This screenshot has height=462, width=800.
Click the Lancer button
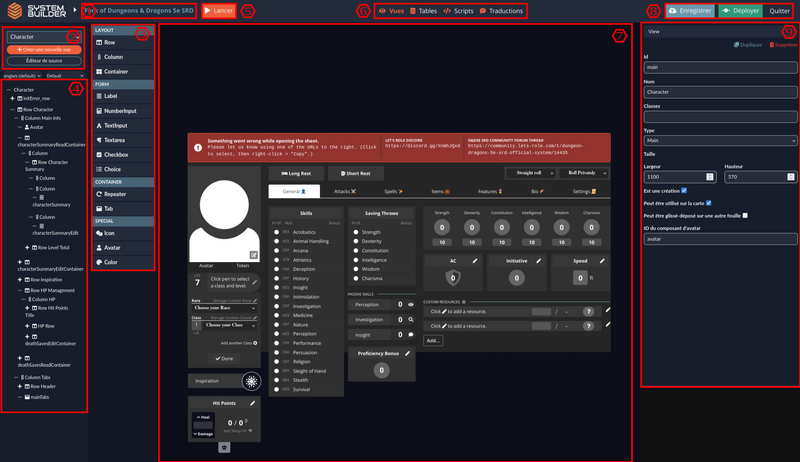click(x=219, y=11)
